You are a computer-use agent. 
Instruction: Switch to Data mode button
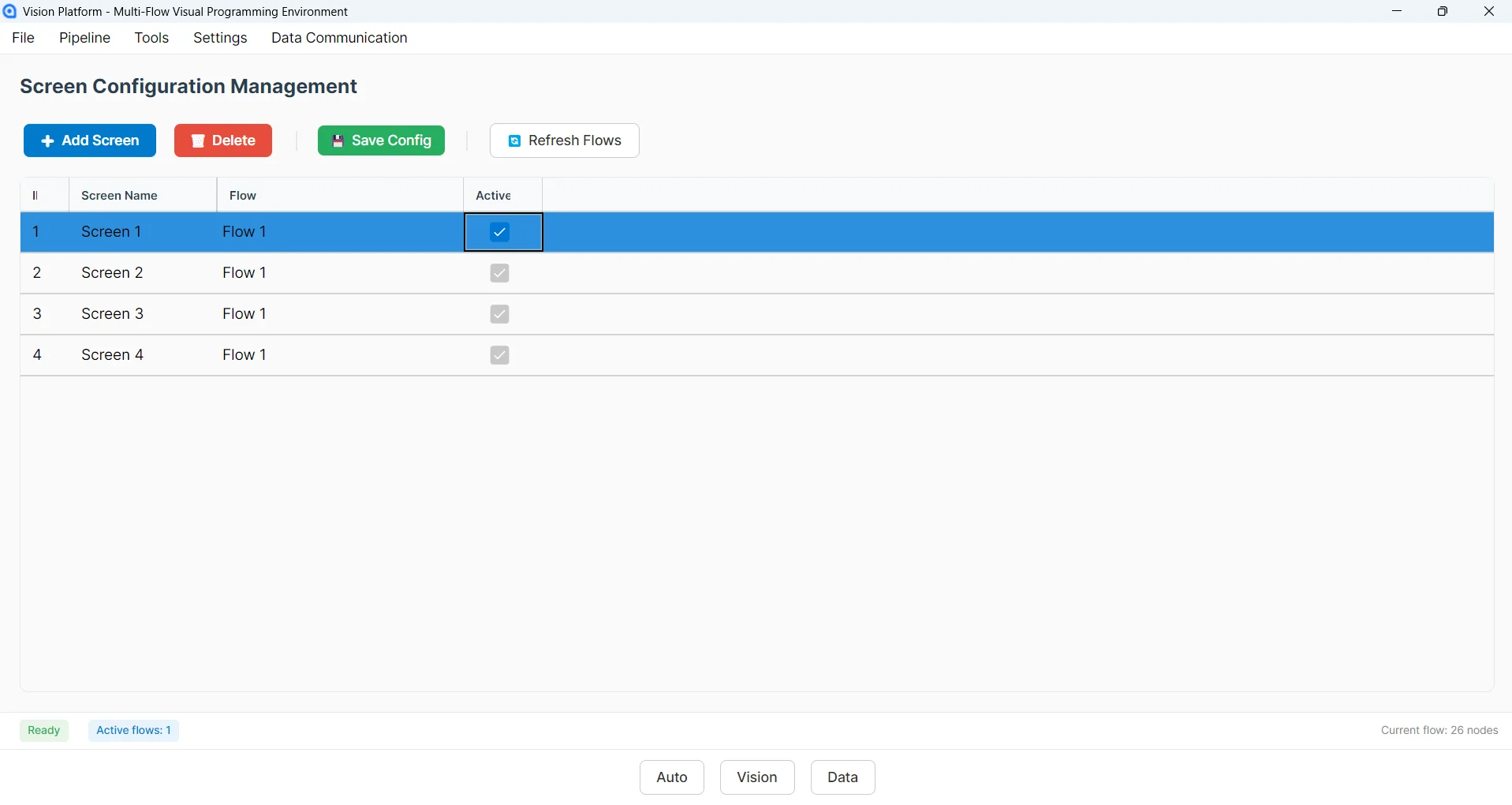pyautogui.click(x=843, y=777)
